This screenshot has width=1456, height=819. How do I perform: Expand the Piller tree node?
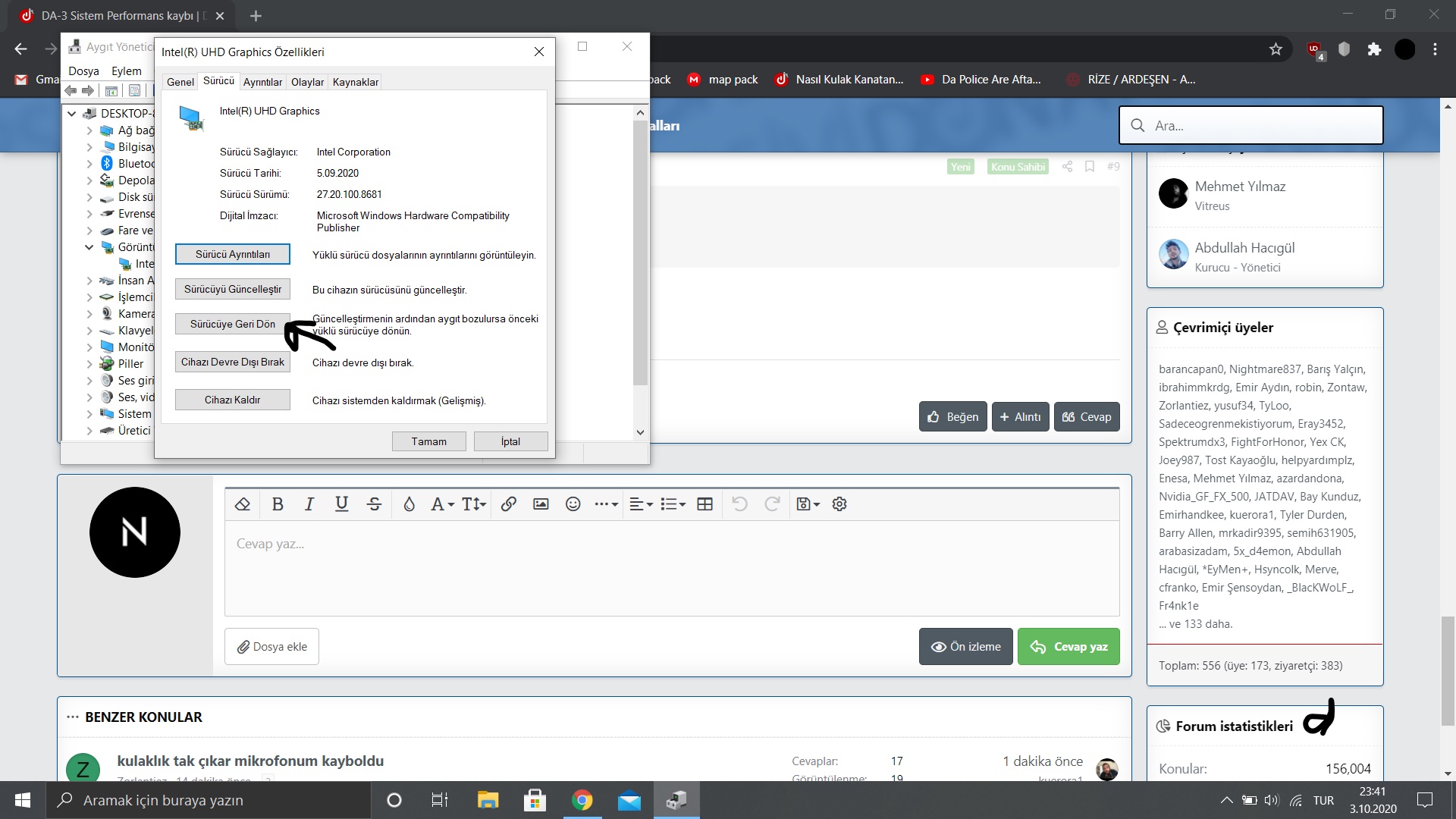coord(89,364)
